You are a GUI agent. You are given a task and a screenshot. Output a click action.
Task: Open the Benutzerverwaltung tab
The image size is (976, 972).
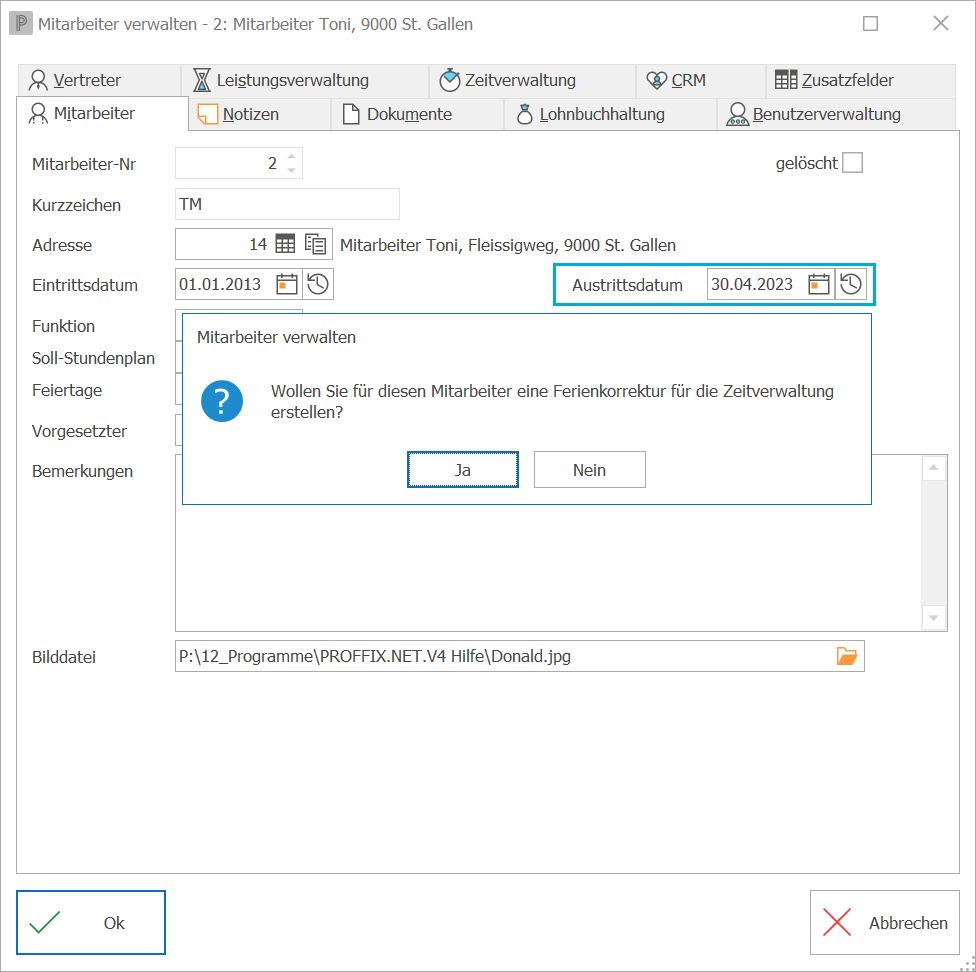836,114
